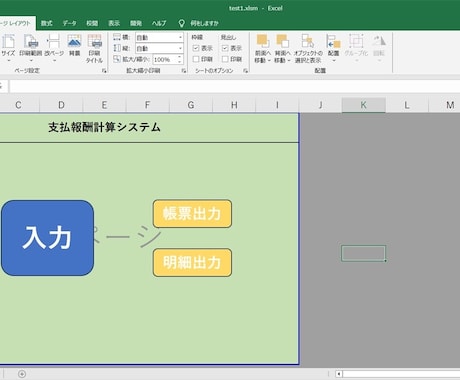This screenshot has width=460, height=380.
Task: Select column K header
Action: point(364,105)
